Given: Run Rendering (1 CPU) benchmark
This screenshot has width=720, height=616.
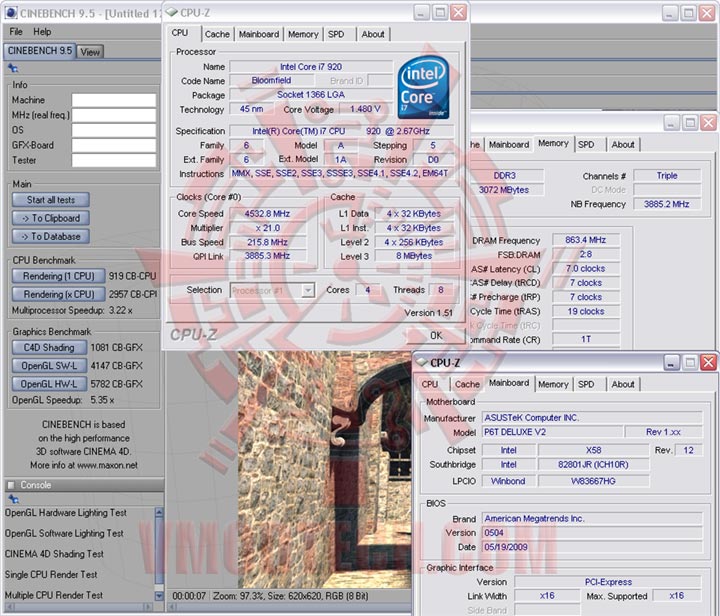Looking at the screenshot, I should coord(58,276).
